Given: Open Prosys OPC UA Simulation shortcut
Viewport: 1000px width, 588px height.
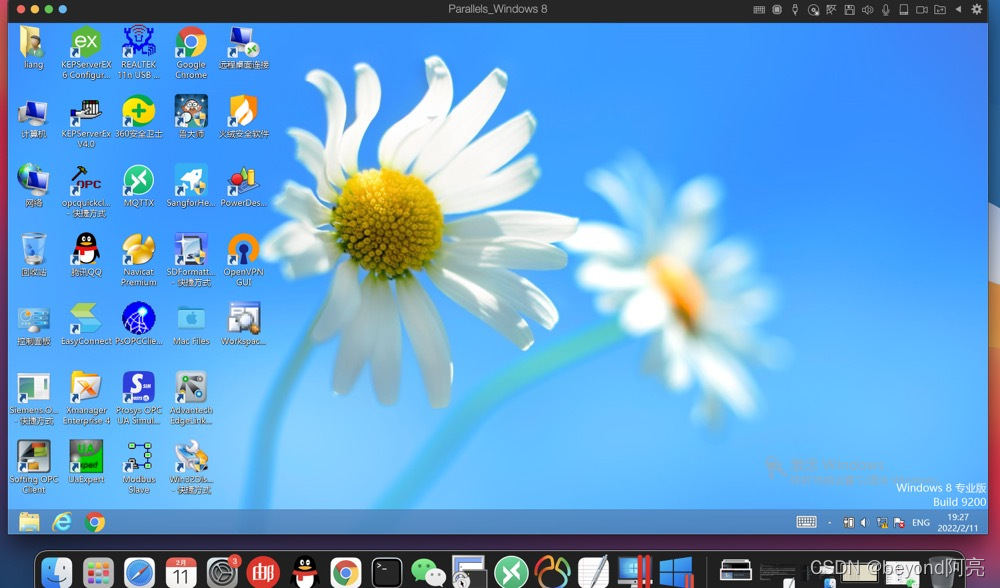Looking at the screenshot, I should pyautogui.click(x=138, y=398).
